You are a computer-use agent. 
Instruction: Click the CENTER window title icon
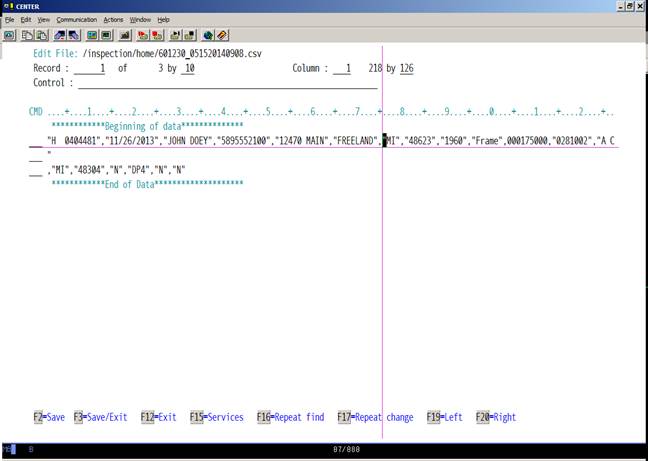click(8, 6)
